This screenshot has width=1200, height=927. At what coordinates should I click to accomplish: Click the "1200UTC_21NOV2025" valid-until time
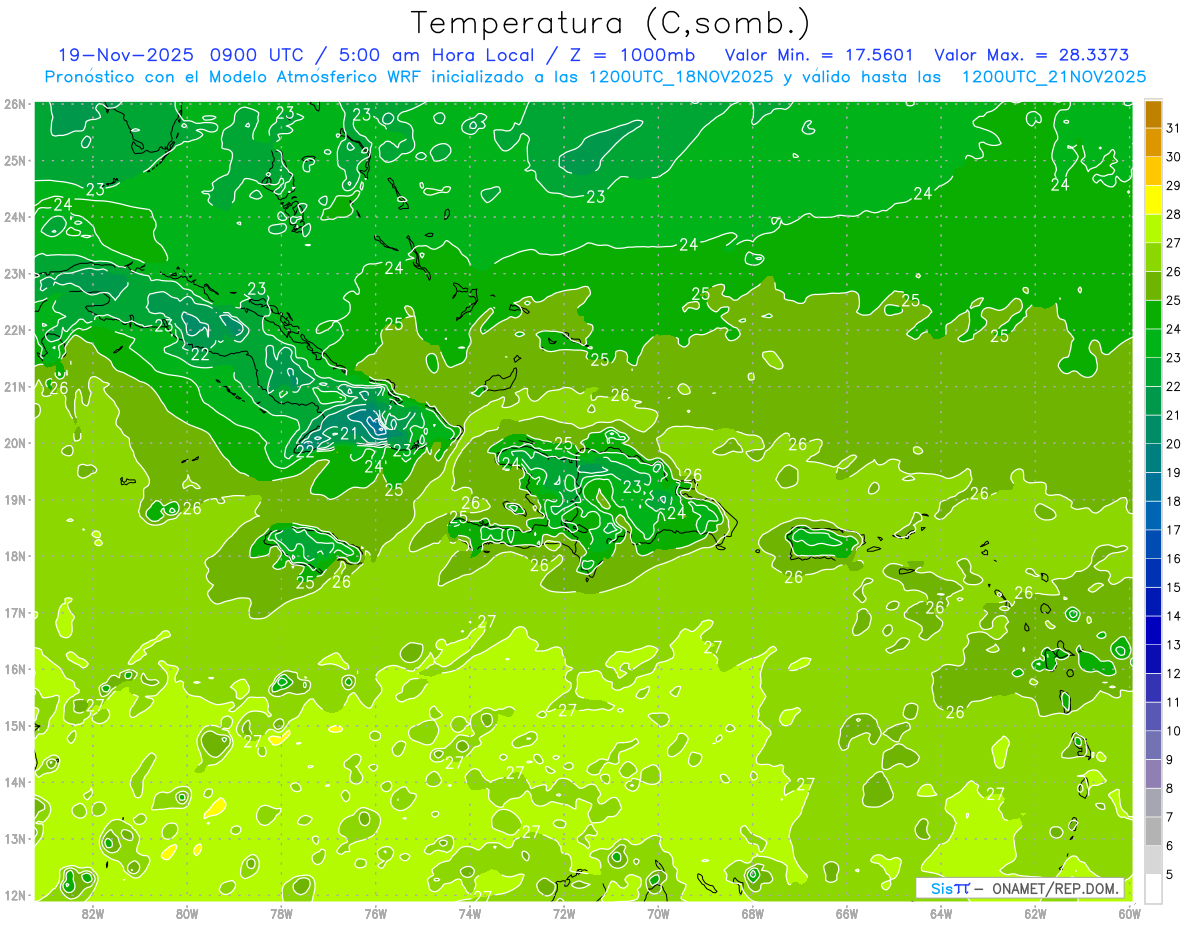[1053, 77]
